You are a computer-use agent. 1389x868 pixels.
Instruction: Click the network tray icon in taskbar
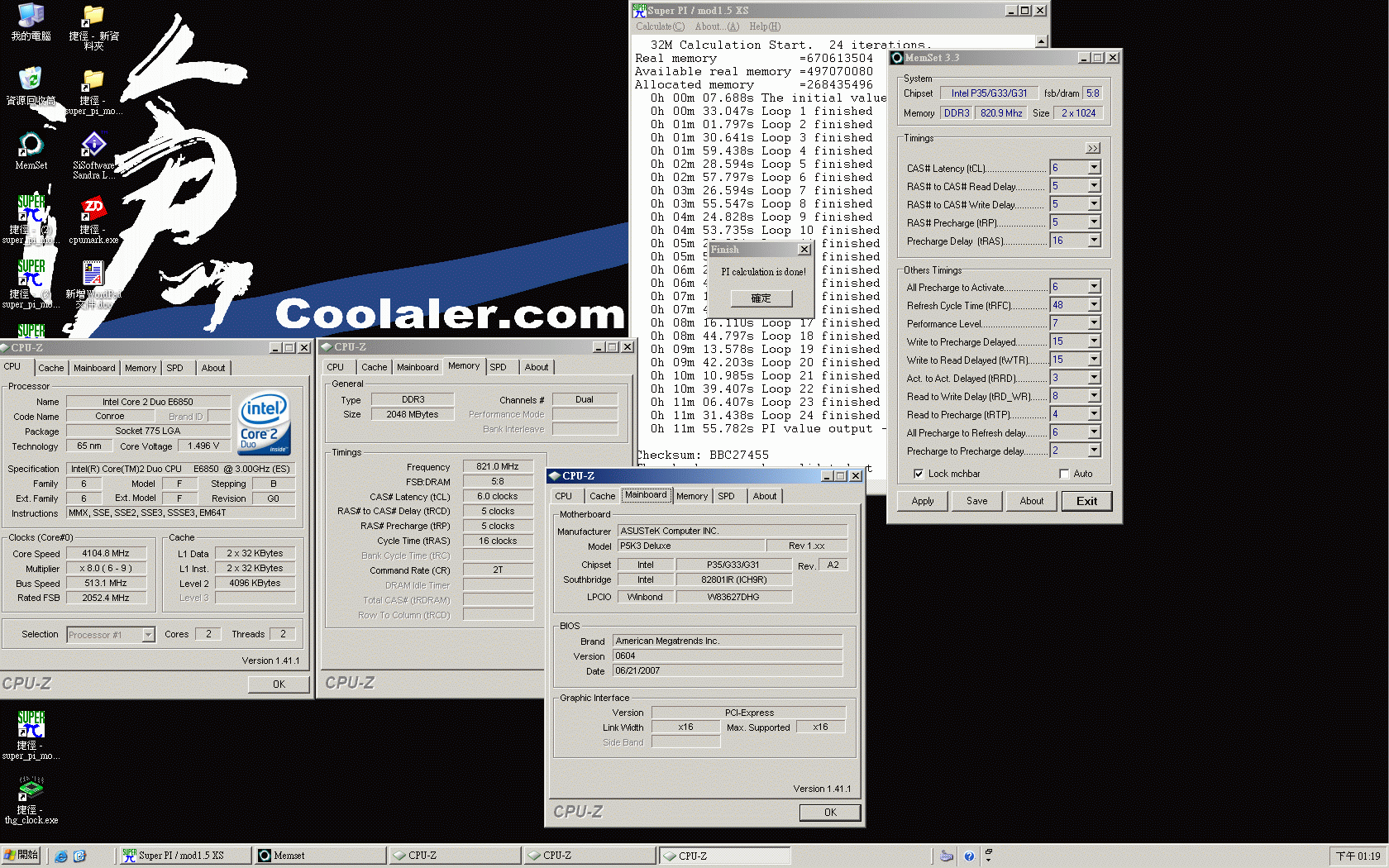(947, 856)
